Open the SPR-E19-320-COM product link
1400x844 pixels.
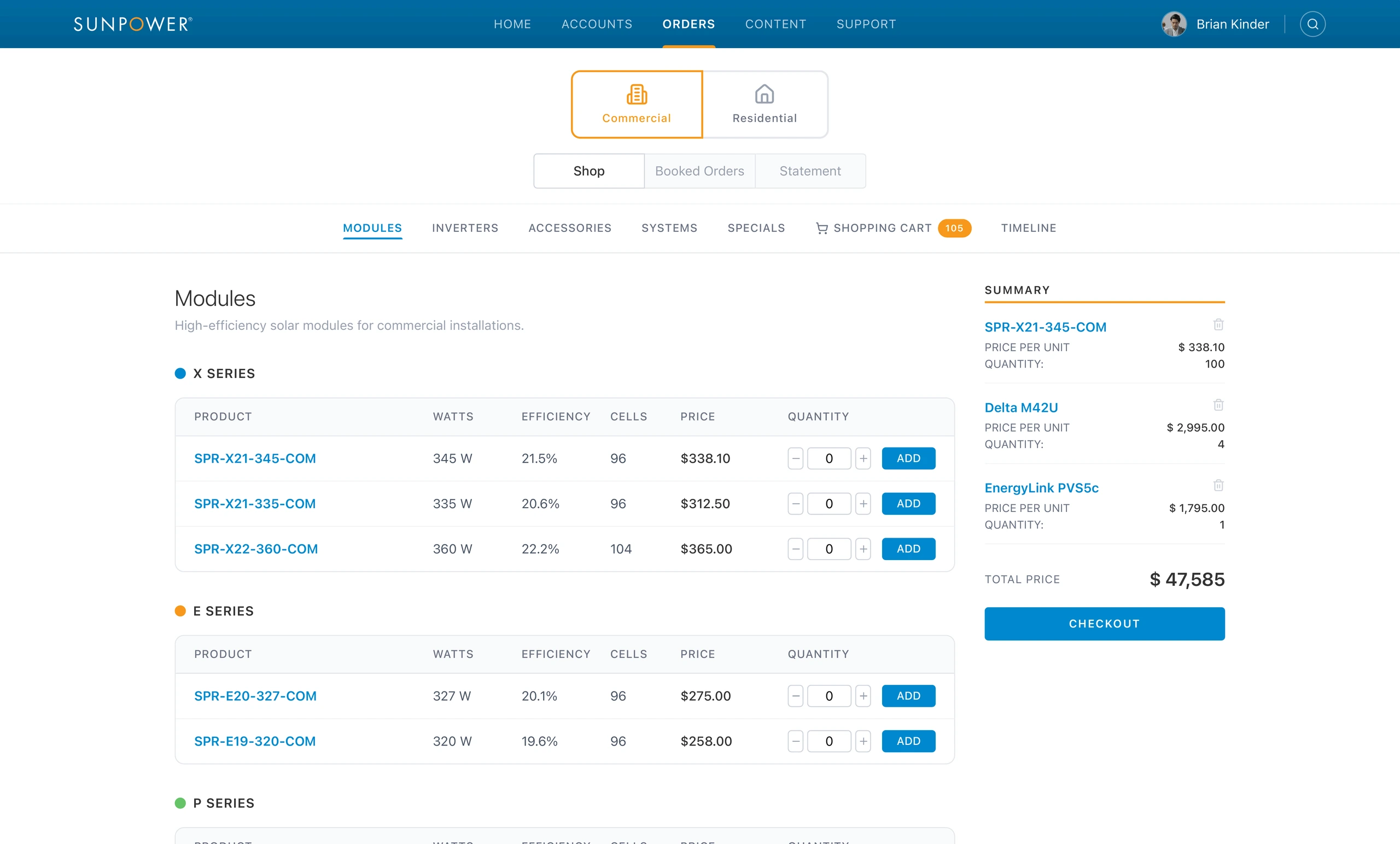pyautogui.click(x=254, y=741)
